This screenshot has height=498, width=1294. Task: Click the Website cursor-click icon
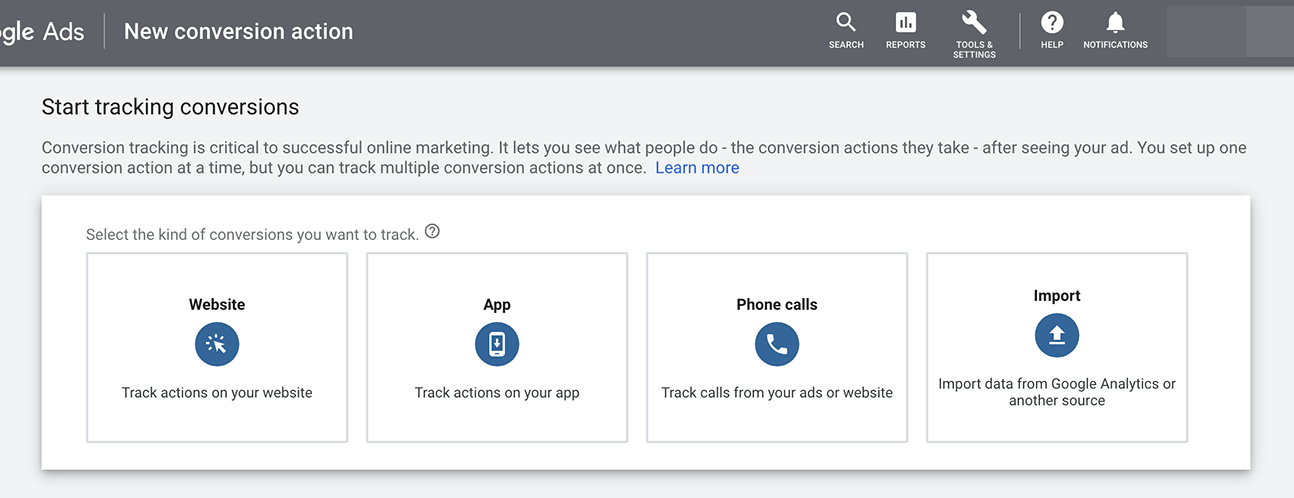coord(217,345)
